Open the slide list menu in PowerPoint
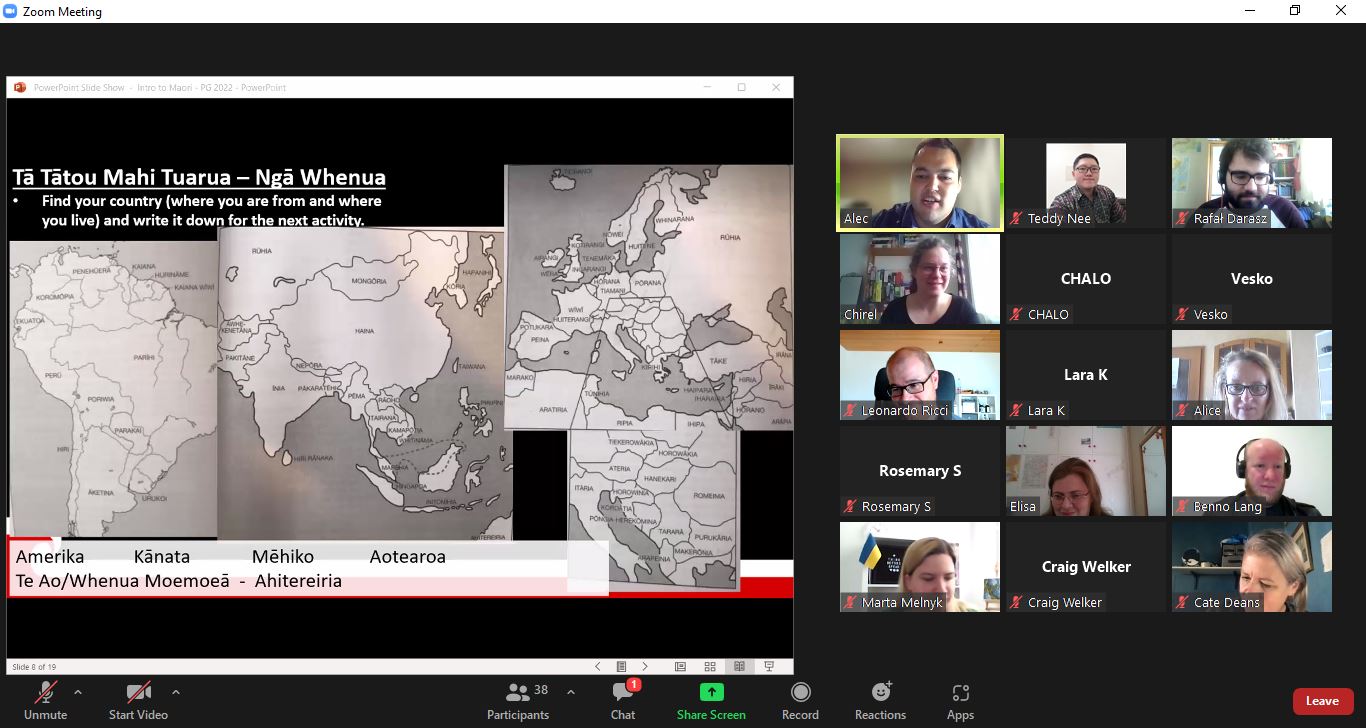Image resolution: width=1366 pixels, height=728 pixels. pyautogui.click(x=621, y=666)
